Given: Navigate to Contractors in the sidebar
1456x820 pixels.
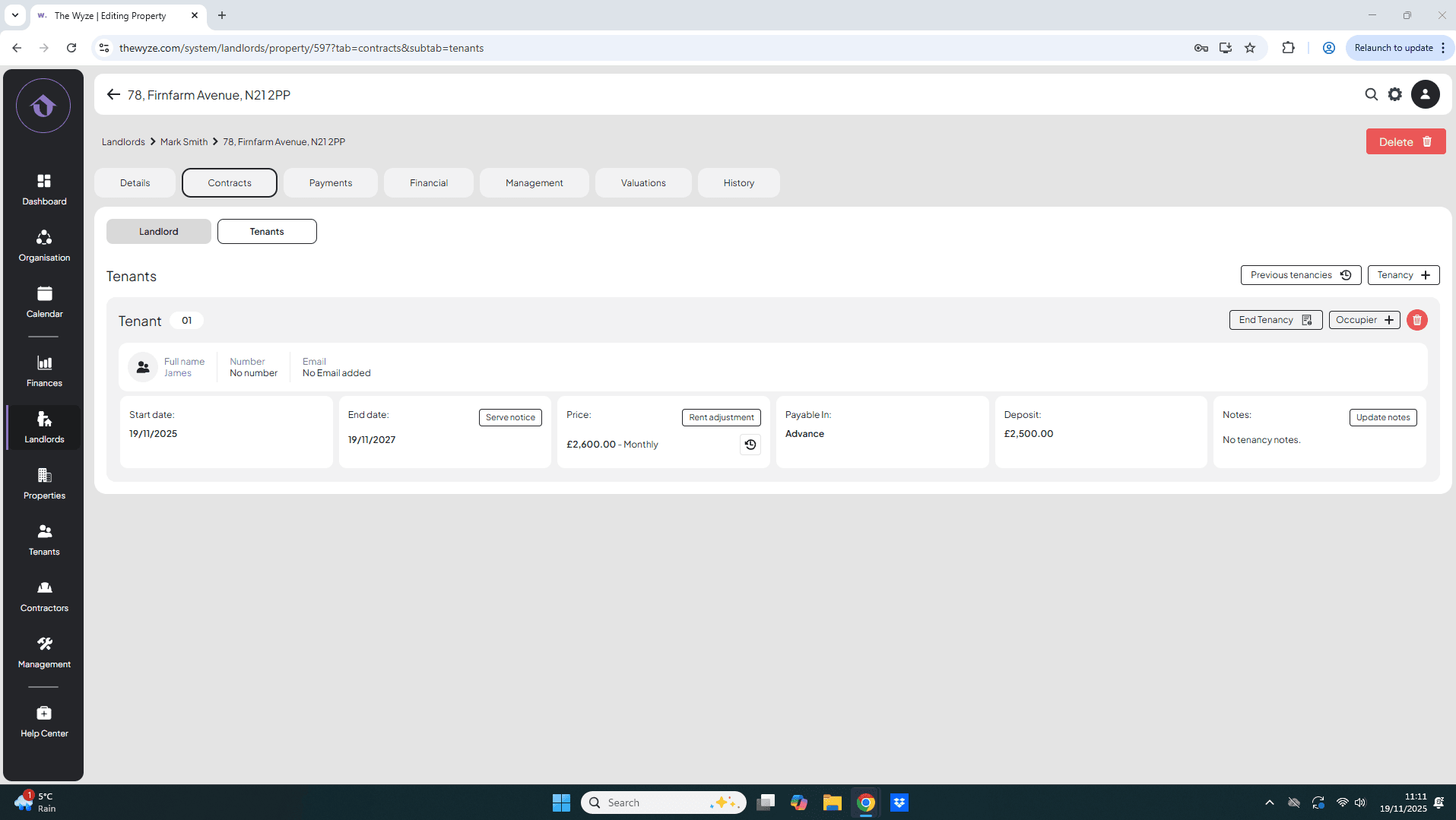Looking at the screenshot, I should 44,596.
